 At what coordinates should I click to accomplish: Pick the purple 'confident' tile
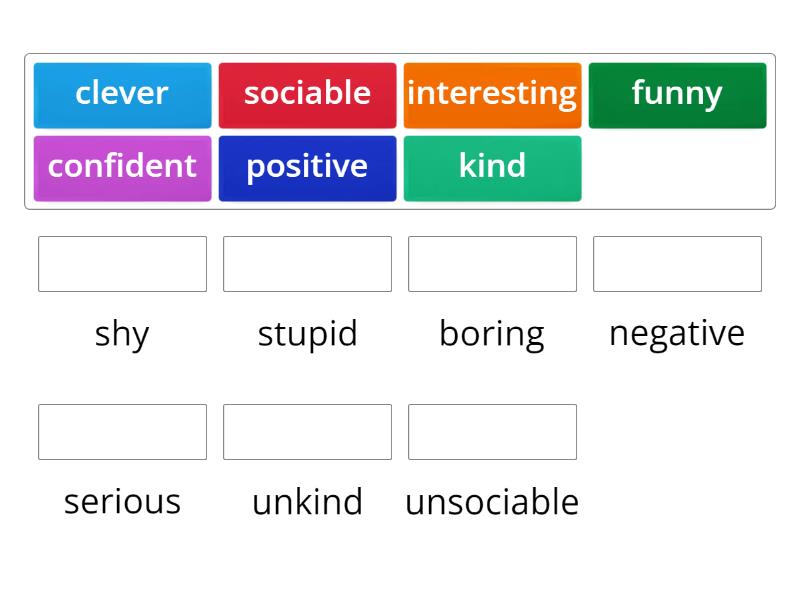pos(122,167)
